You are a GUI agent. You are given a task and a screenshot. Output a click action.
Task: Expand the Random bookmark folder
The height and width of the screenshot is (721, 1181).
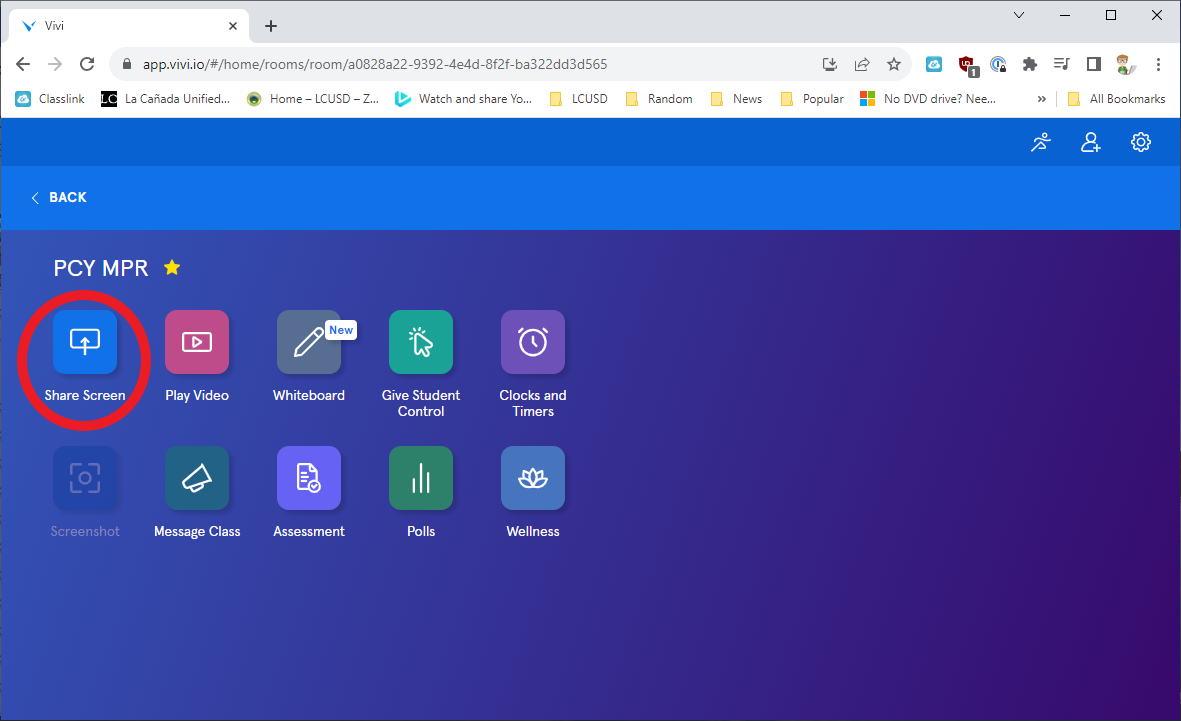pyautogui.click(x=659, y=99)
